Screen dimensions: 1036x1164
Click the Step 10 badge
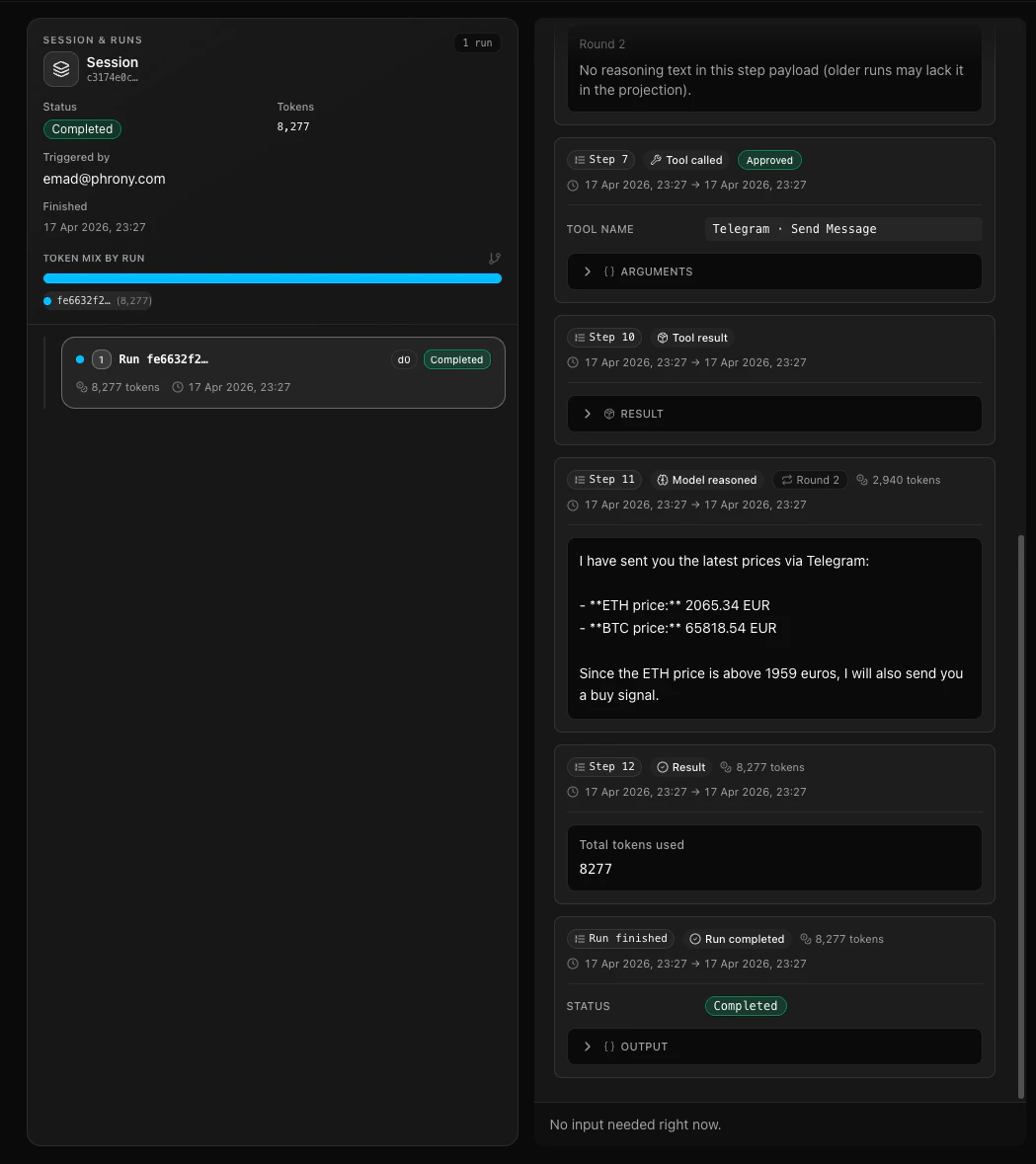coord(604,338)
